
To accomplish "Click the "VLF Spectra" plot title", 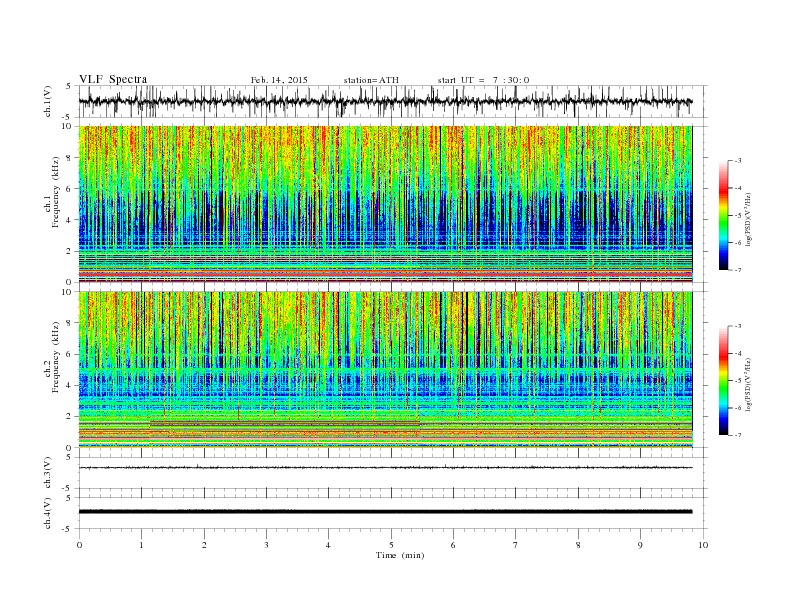I will 113,79.
